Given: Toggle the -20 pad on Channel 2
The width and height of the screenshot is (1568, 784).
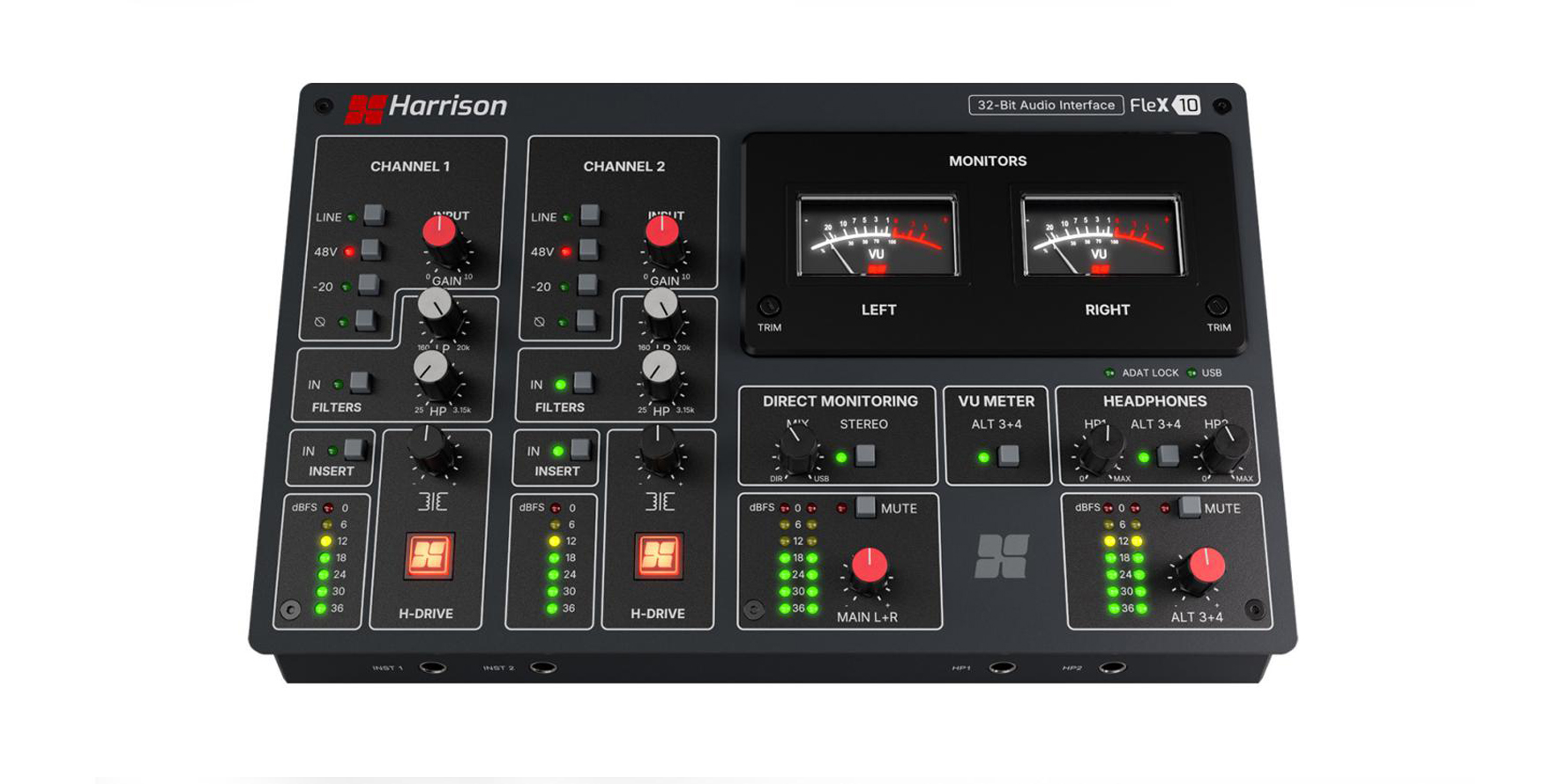Looking at the screenshot, I should click(587, 284).
